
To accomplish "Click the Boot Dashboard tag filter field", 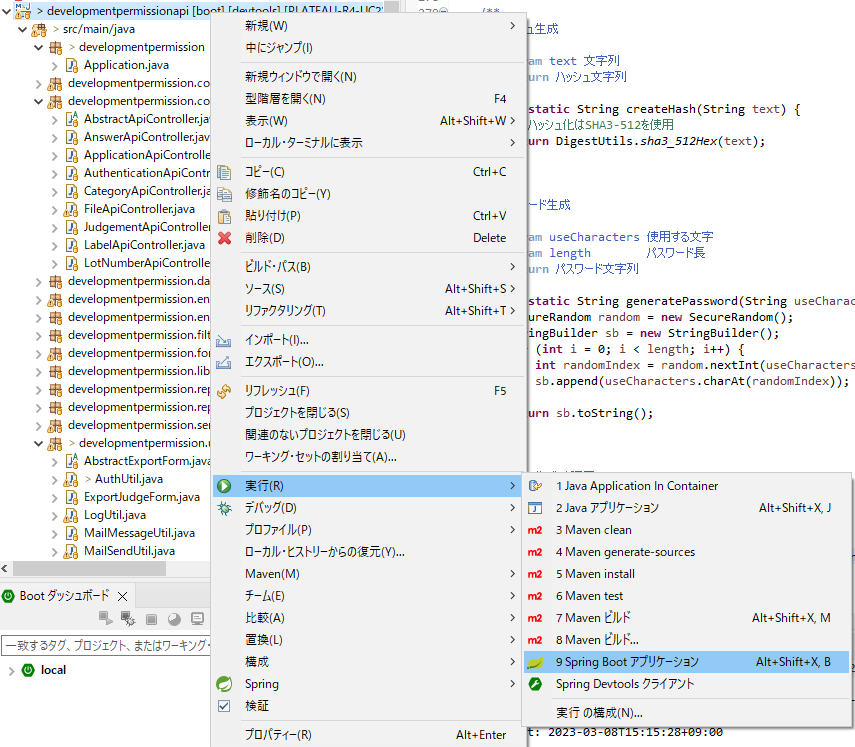I will [x=105, y=645].
